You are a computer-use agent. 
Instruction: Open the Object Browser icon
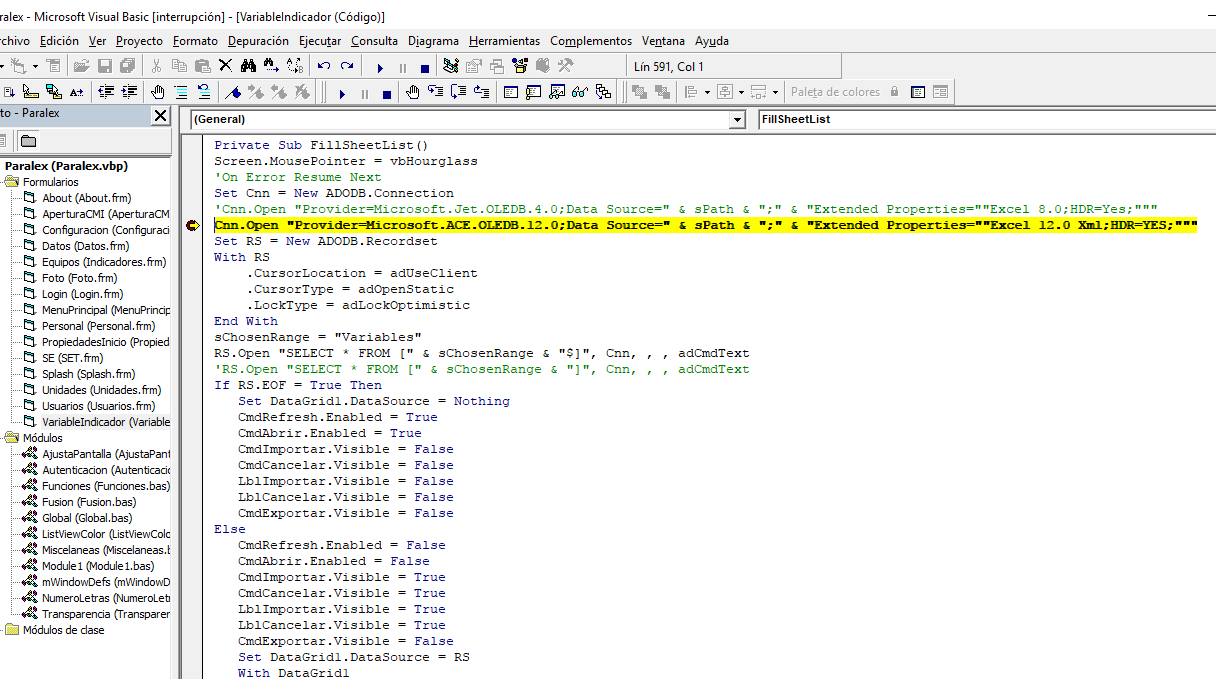click(520, 66)
